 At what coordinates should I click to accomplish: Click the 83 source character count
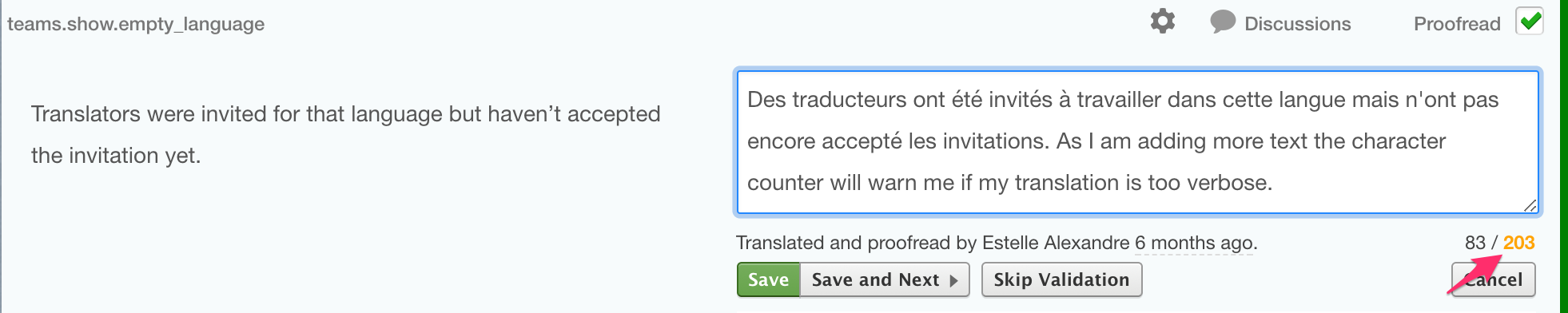coord(1474,243)
